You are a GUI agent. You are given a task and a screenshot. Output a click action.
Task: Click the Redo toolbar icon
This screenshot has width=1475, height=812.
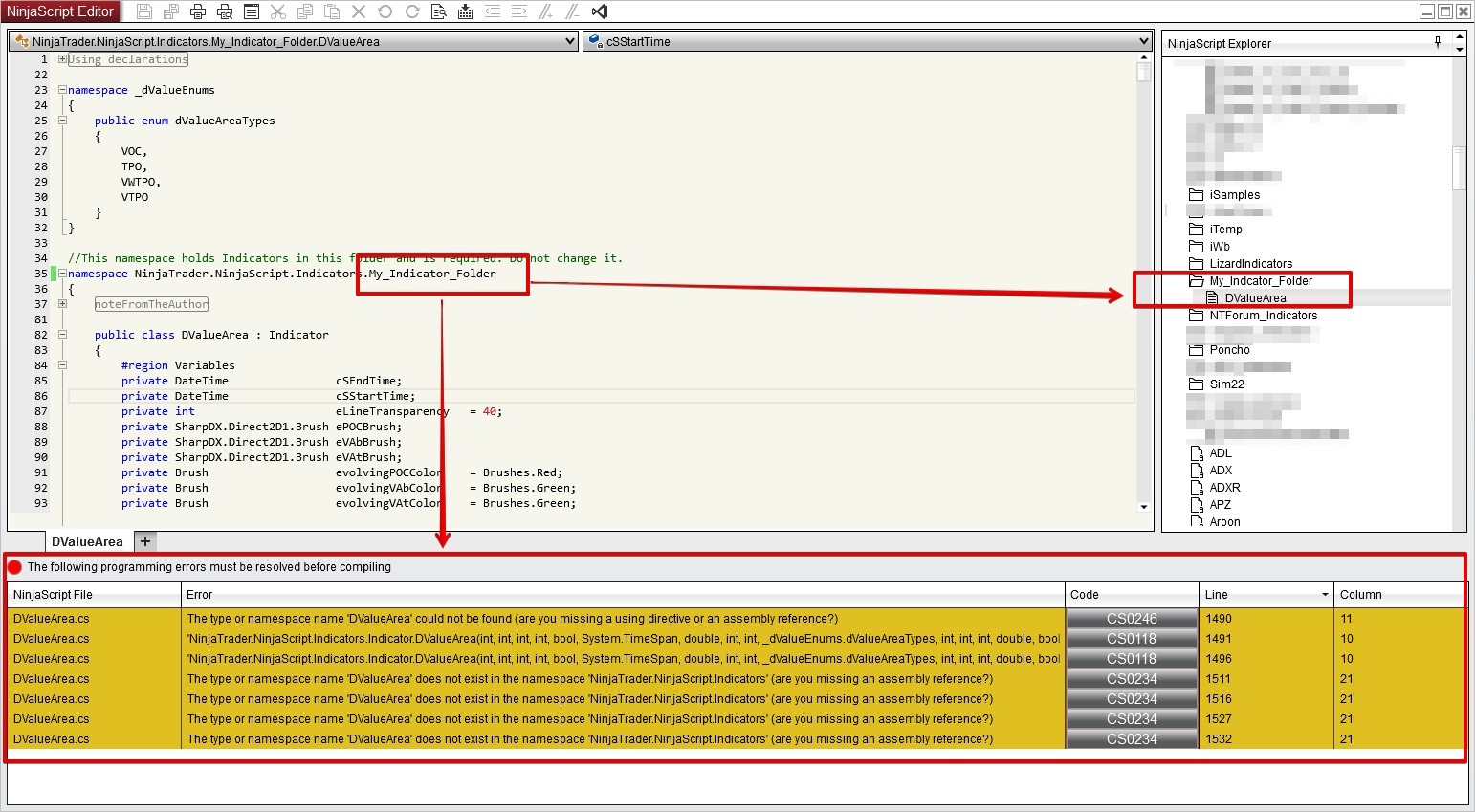(x=412, y=11)
